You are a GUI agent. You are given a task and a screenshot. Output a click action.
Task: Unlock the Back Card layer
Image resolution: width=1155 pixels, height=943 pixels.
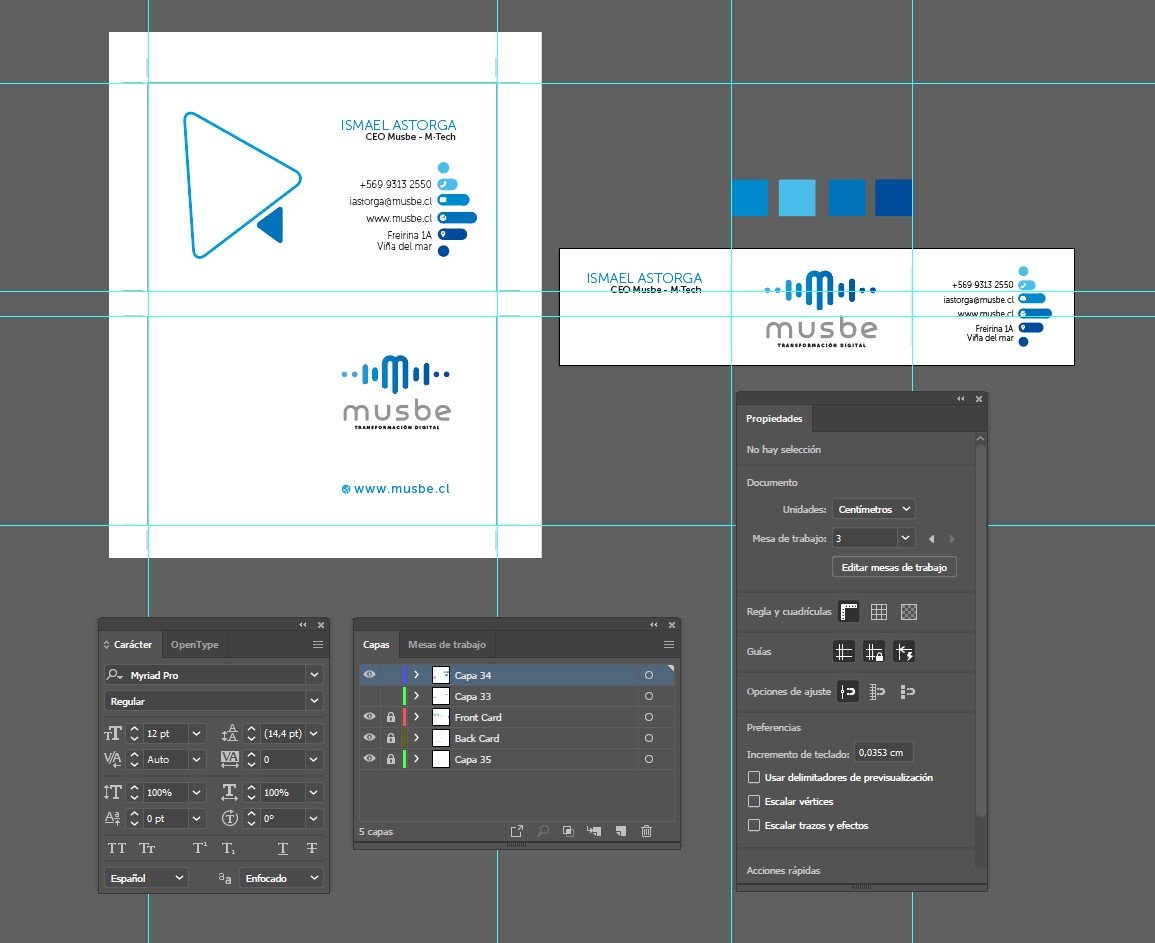391,737
